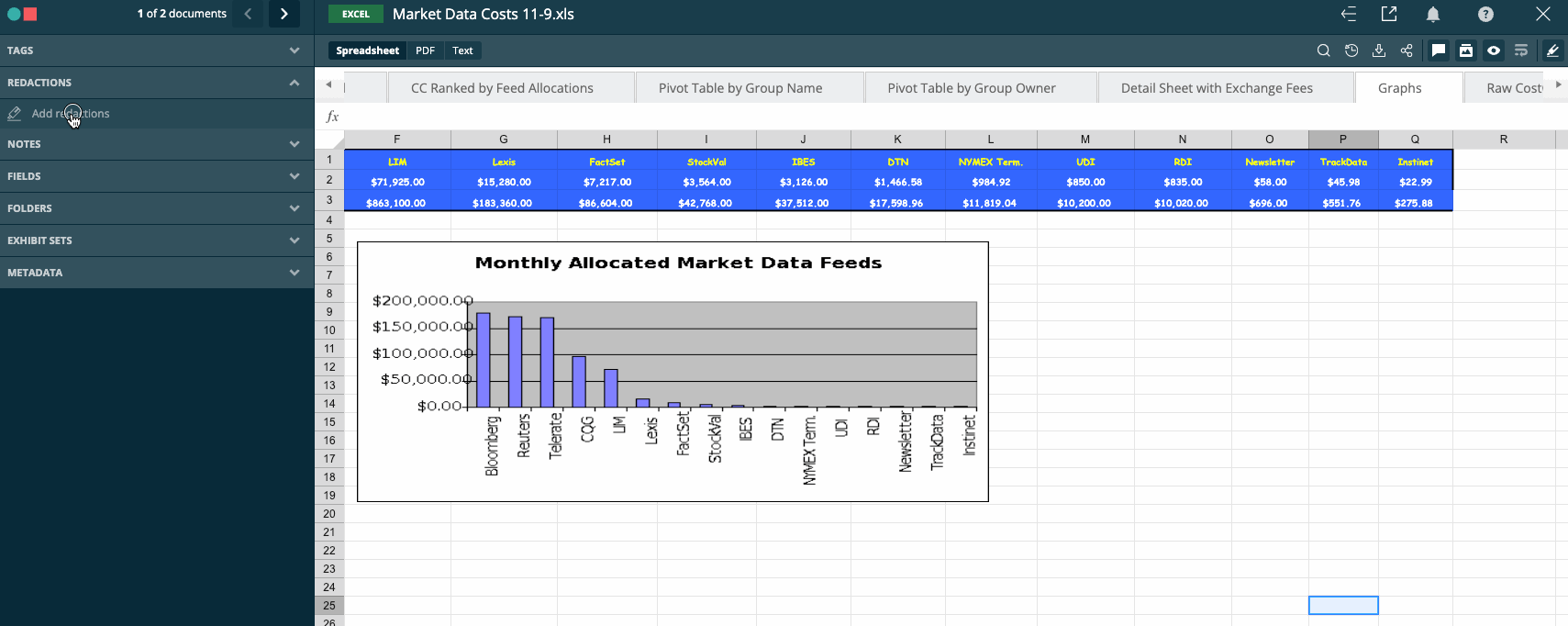Expand the FOLDERS section

click(x=157, y=208)
